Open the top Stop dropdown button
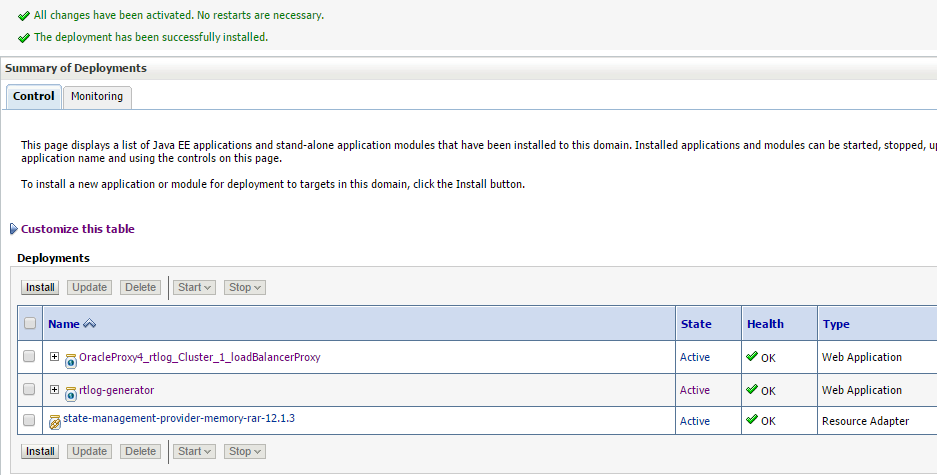The image size is (937, 476). pos(244,287)
